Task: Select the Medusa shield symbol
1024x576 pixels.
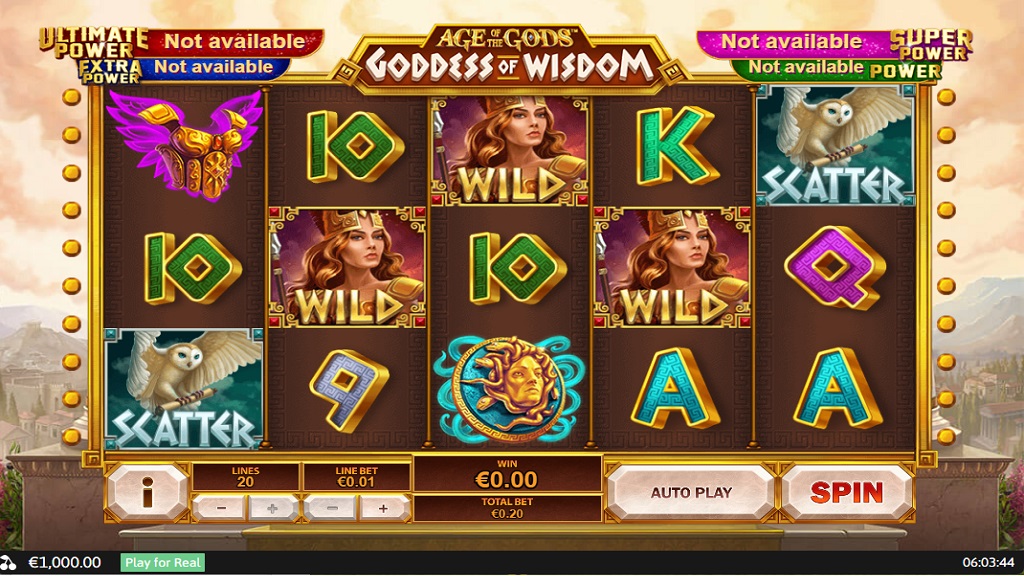Action: [510, 389]
